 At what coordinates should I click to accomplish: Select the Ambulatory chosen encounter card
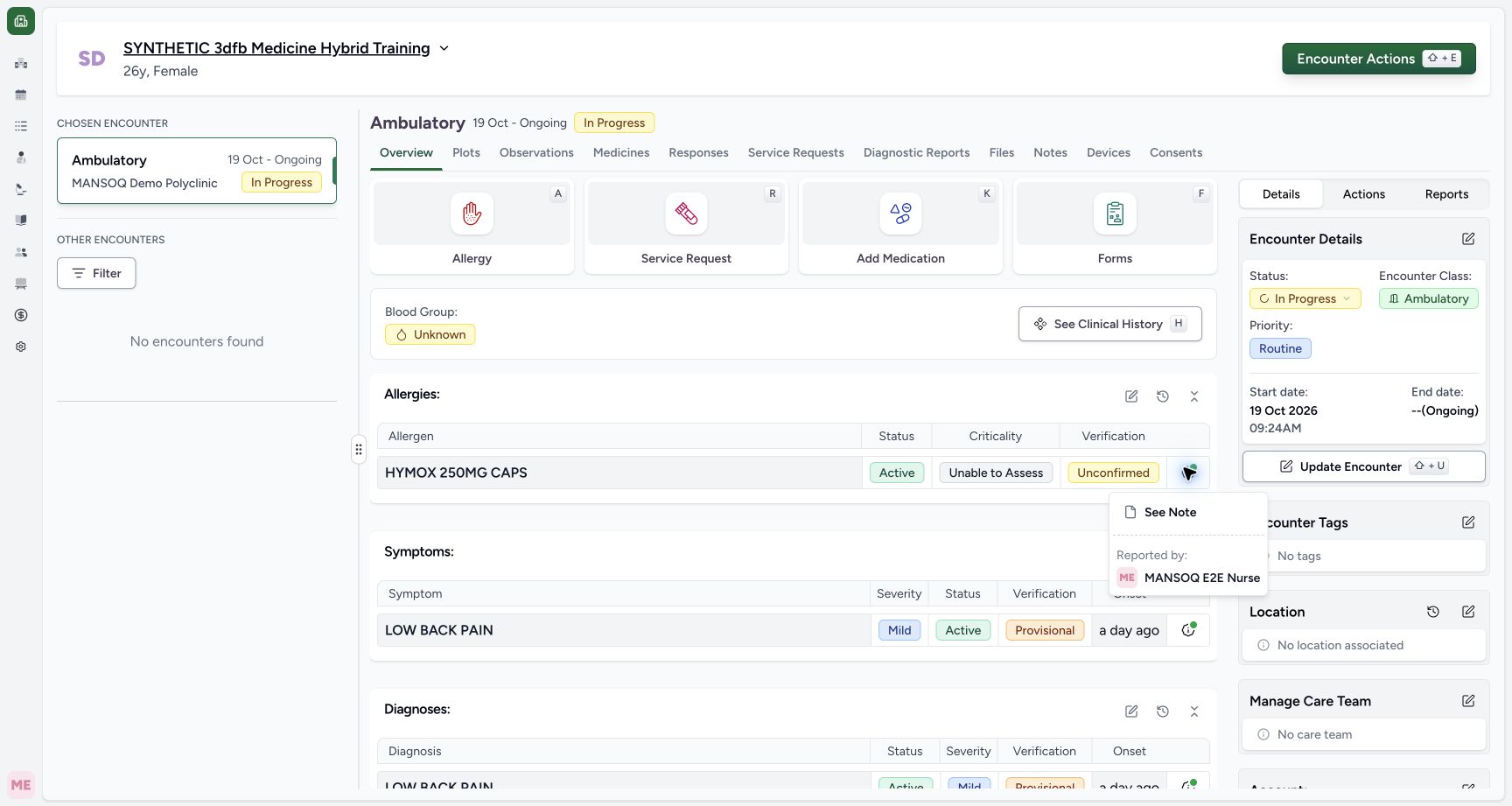197,171
